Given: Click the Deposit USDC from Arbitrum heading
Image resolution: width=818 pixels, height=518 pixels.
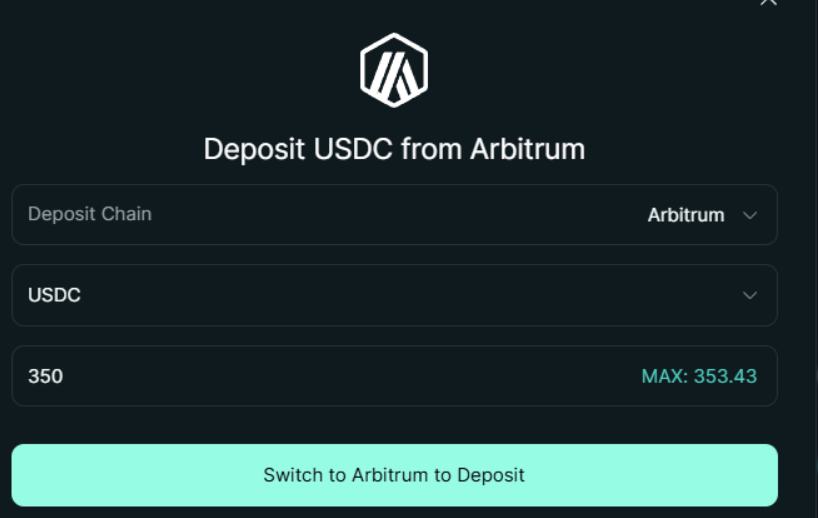Looking at the screenshot, I should coord(394,149).
